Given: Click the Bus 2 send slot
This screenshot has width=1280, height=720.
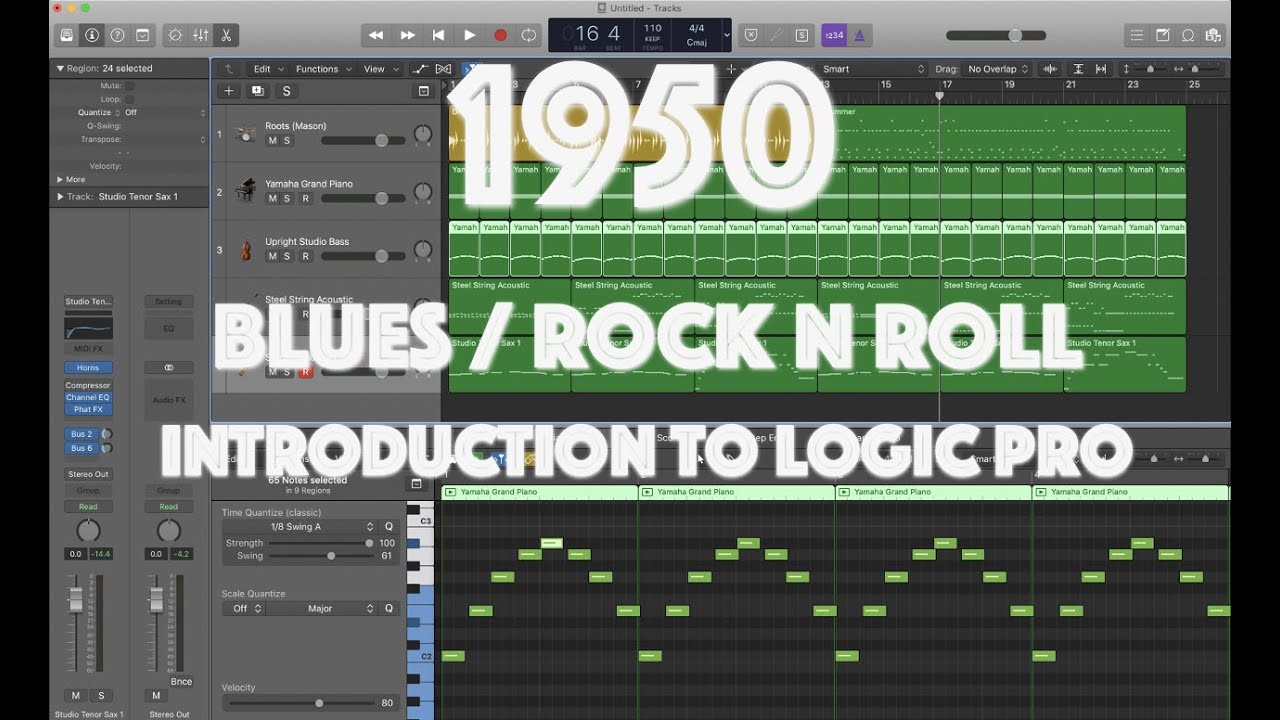Looking at the screenshot, I should pyautogui.click(x=82, y=434).
